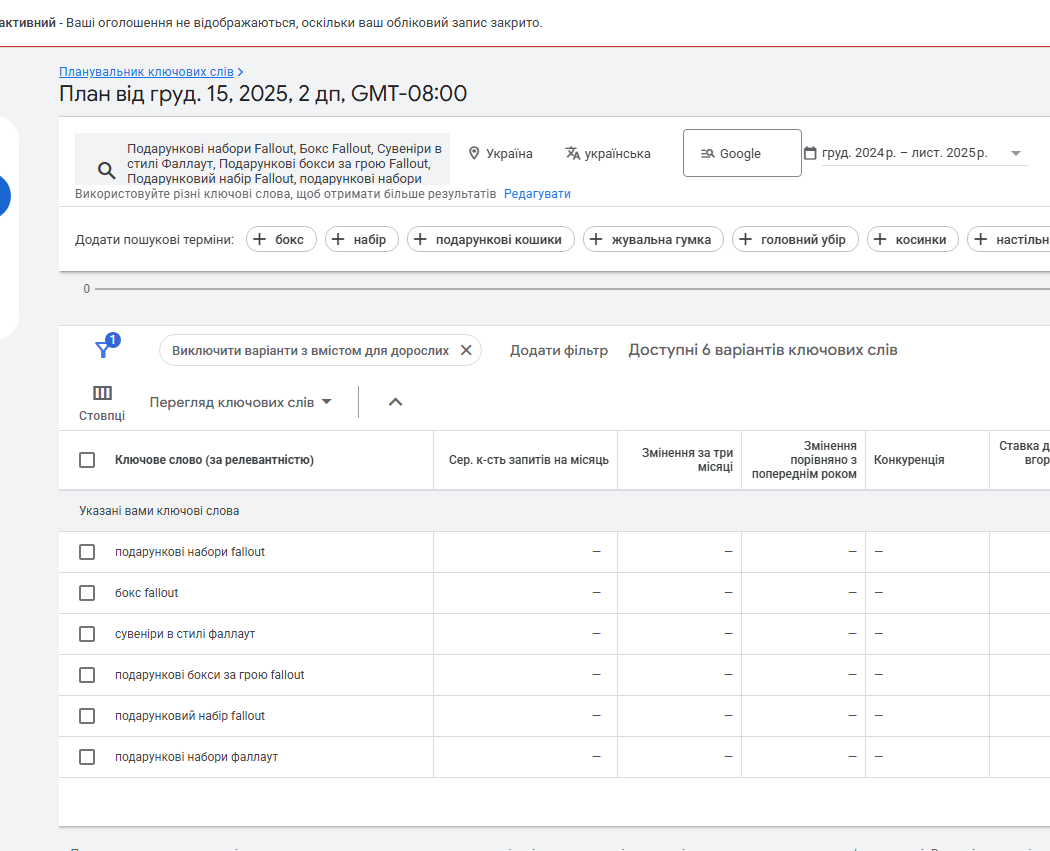Toggle the select-all keywords checkbox
Viewport: 1050px width, 851px height.
(x=87, y=460)
